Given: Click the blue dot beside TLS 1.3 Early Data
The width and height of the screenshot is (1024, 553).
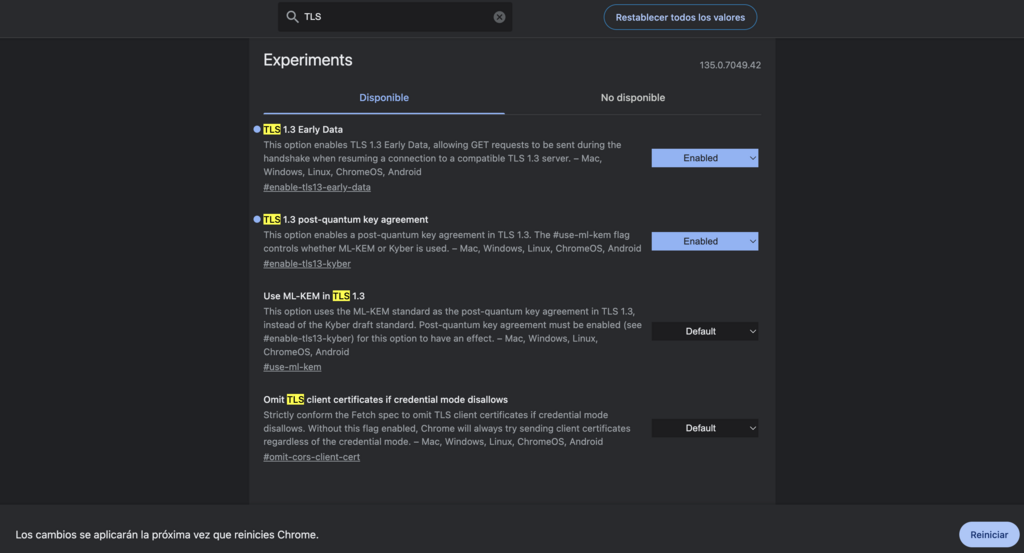Looking at the screenshot, I should point(257,130).
